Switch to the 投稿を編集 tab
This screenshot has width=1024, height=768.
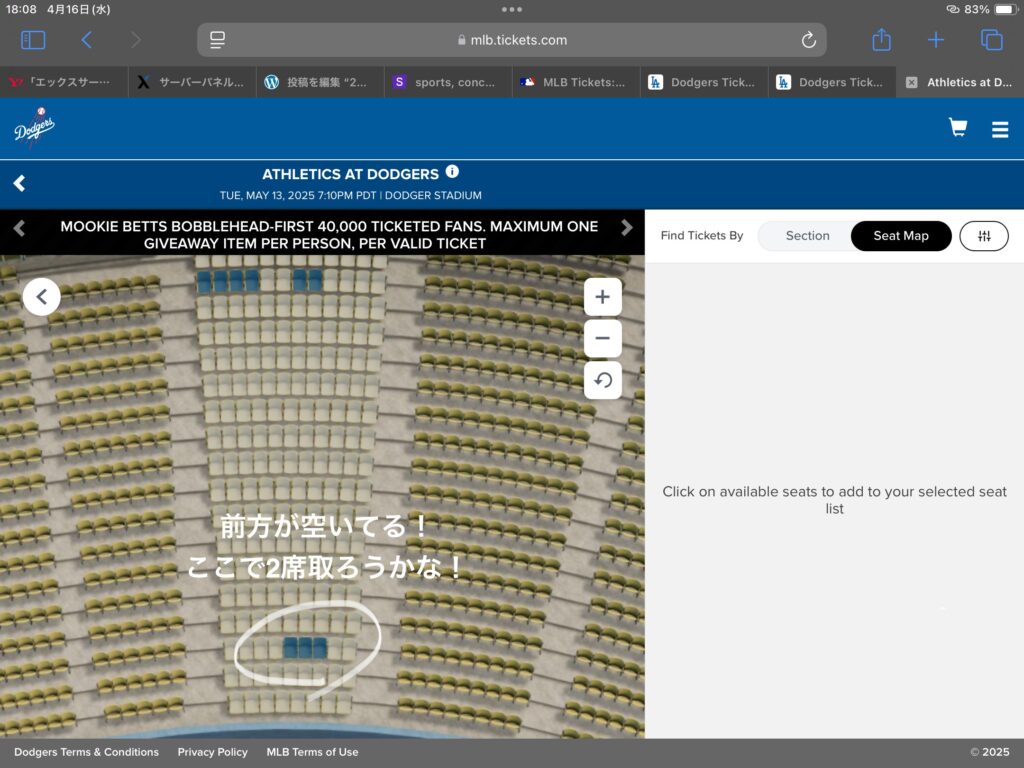point(319,82)
